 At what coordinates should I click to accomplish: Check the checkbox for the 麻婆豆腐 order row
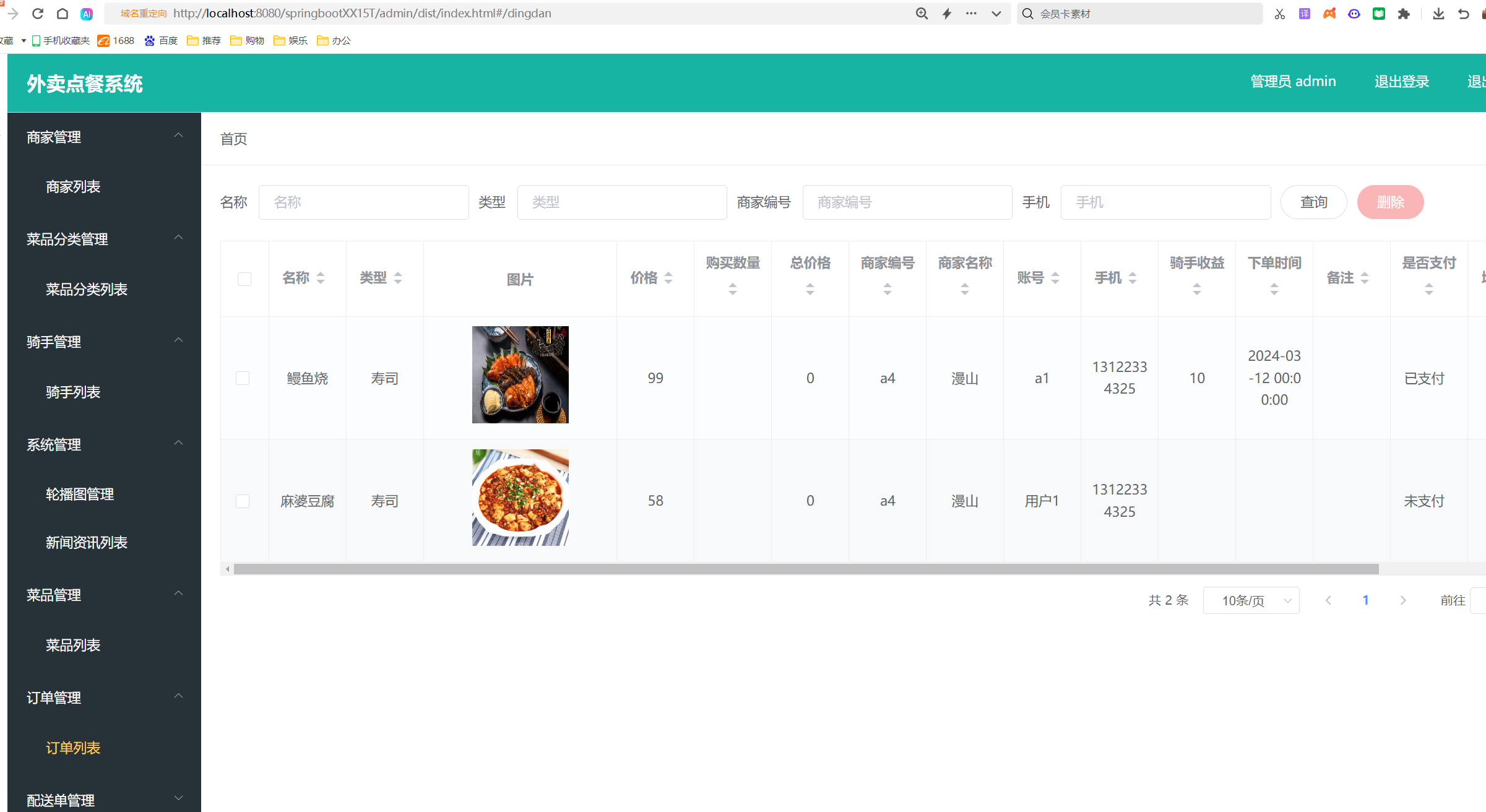(242, 501)
